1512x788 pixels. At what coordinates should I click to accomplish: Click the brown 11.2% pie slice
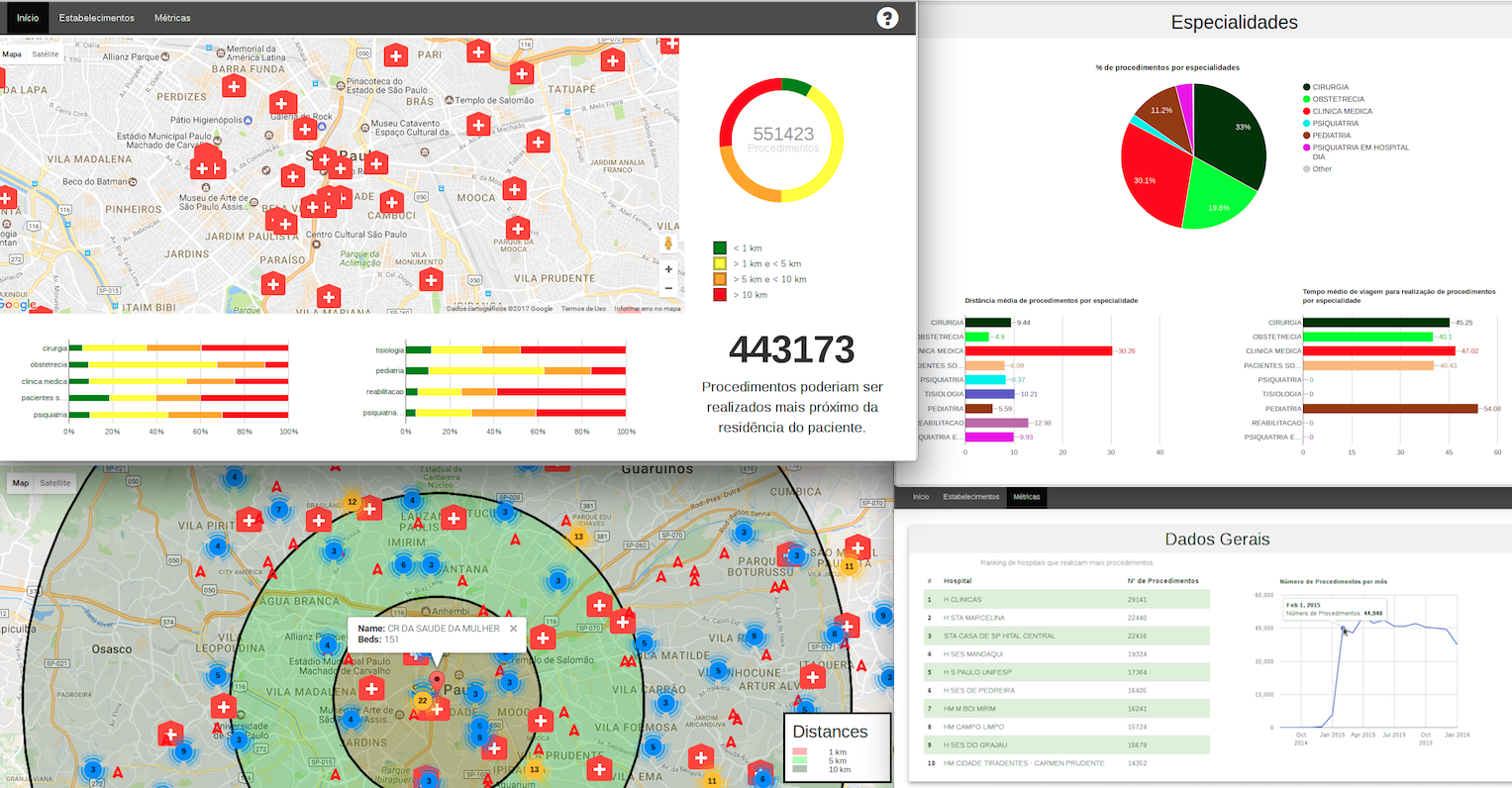click(1163, 117)
